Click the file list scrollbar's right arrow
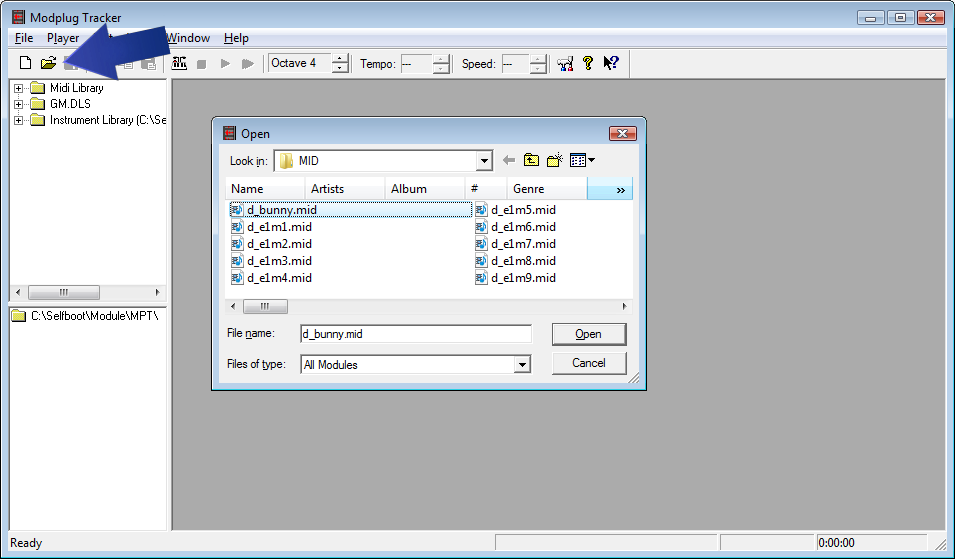The image size is (955, 559). [624, 306]
